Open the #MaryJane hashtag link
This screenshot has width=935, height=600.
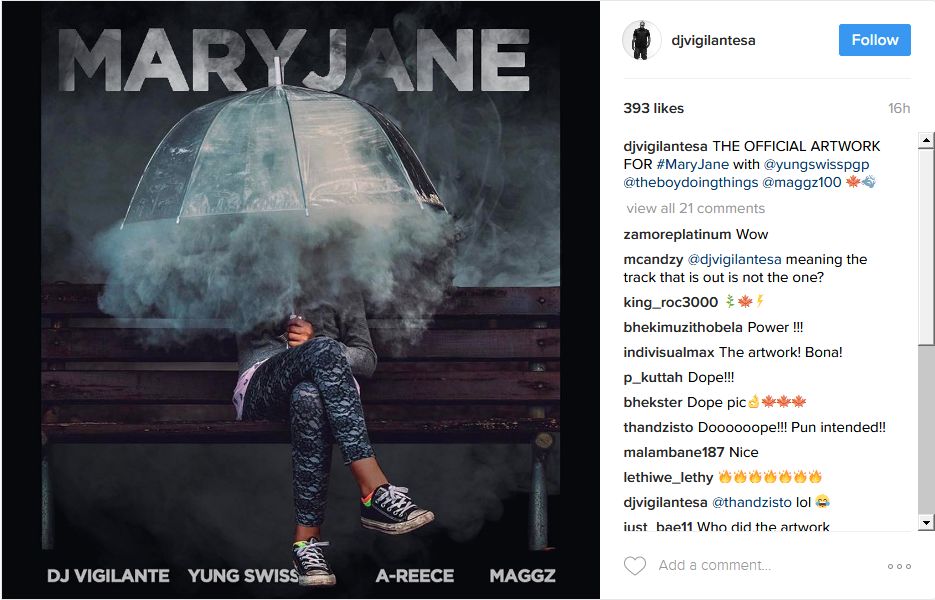692,164
